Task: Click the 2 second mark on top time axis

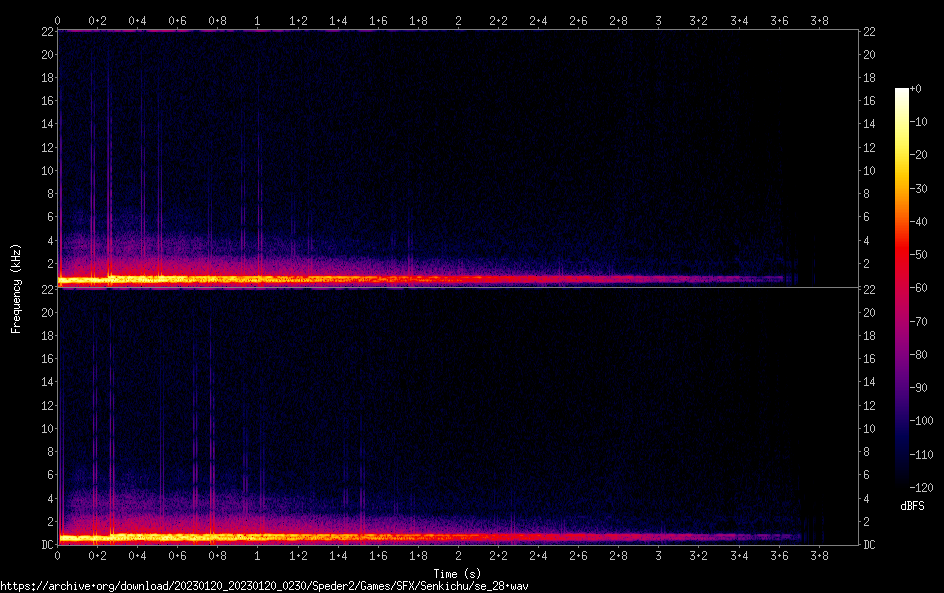Action: click(x=458, y=20)
